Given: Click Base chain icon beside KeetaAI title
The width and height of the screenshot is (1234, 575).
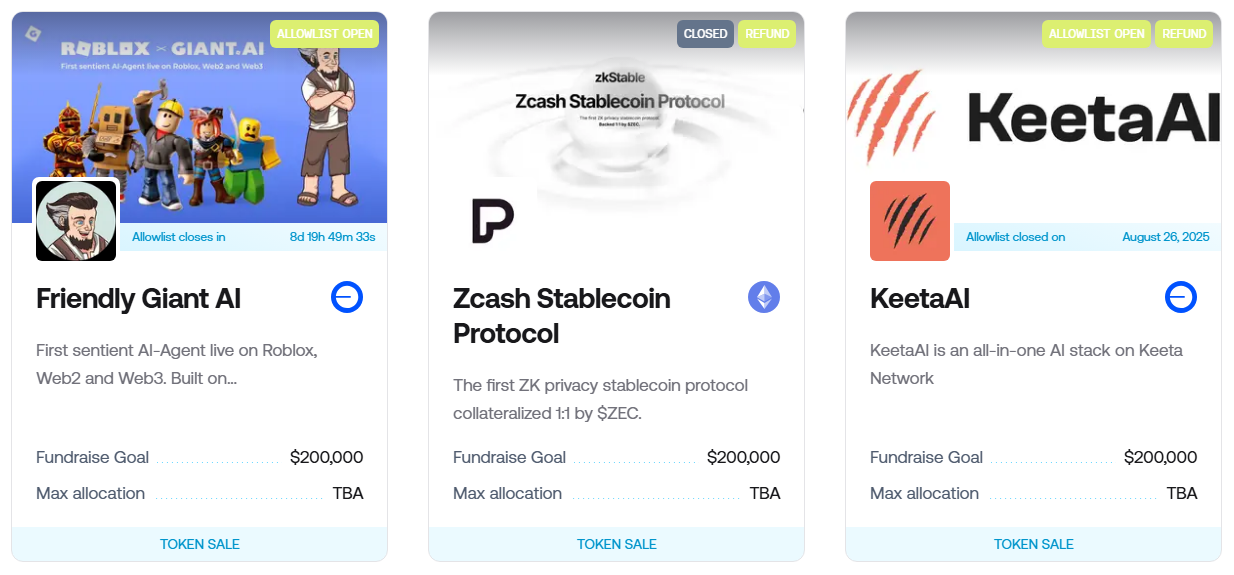Looking at the screenshot, I should (1181, 297).
